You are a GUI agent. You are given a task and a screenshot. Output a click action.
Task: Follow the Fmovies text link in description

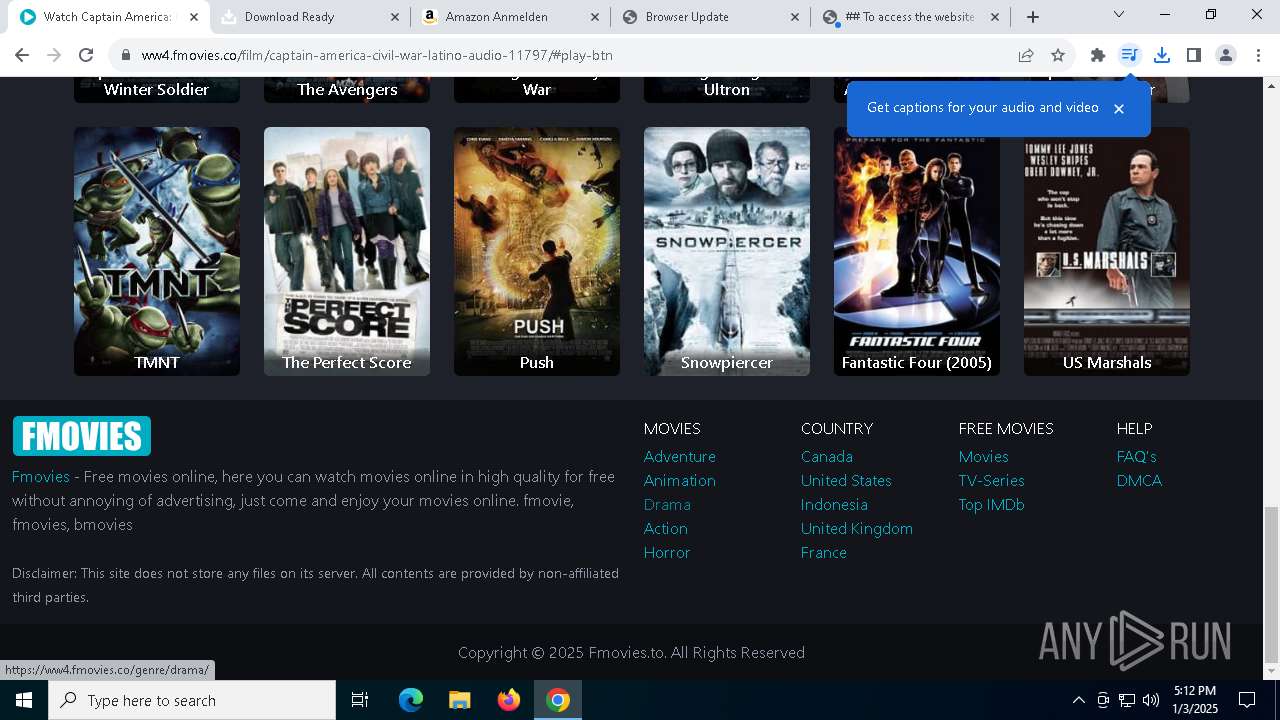coord(41,476)
